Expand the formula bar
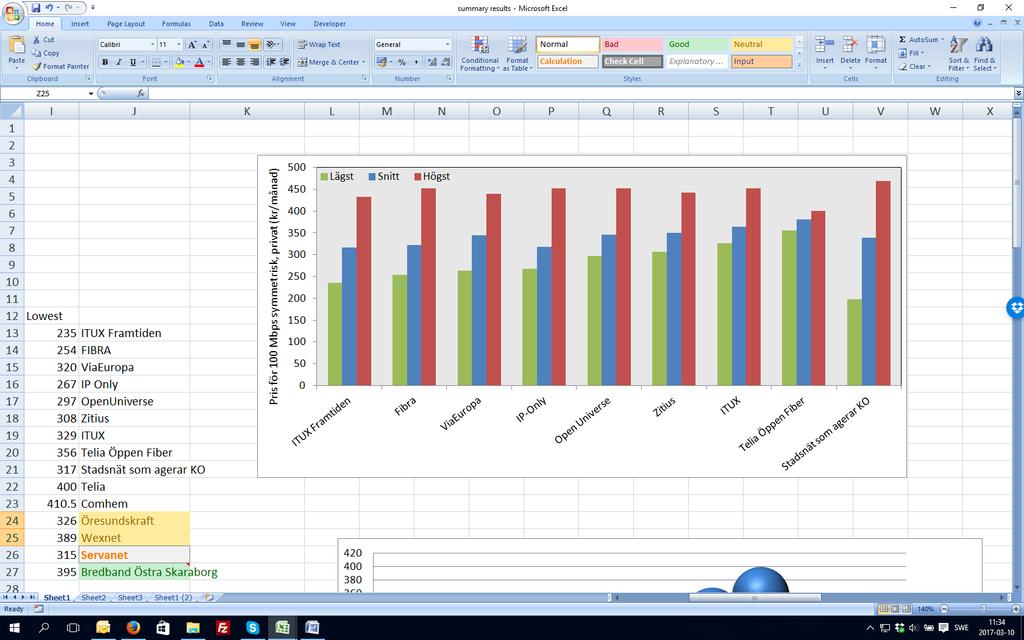 [1018, 93]
